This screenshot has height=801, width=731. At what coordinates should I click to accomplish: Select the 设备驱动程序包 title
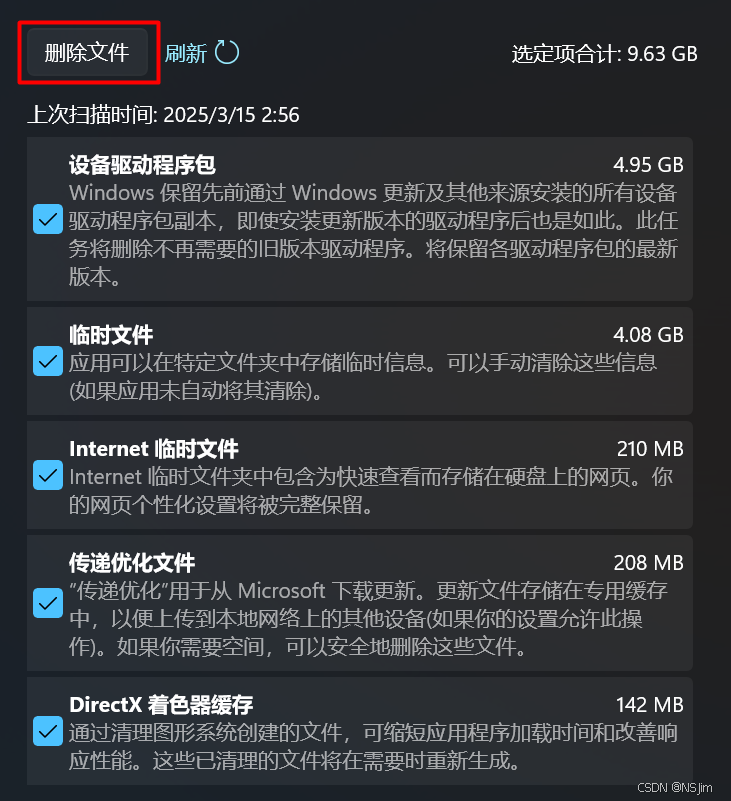(x=143, y=165)
